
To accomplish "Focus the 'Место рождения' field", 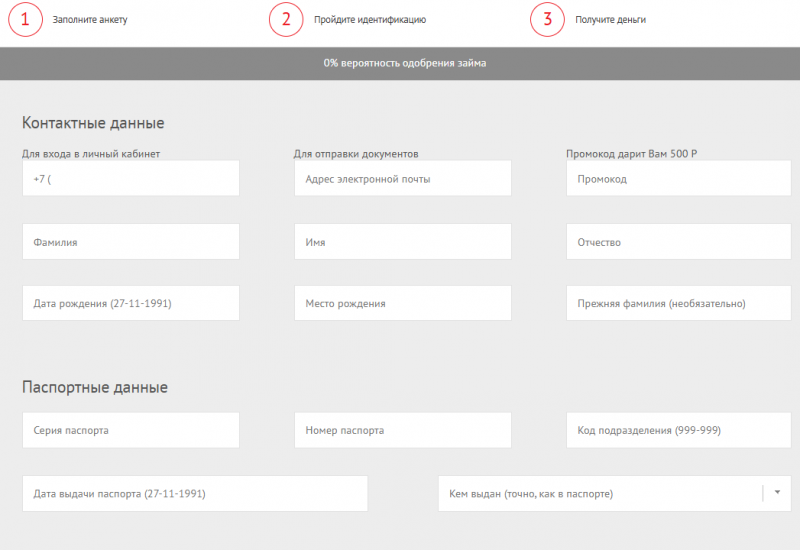I will (403, 303).
